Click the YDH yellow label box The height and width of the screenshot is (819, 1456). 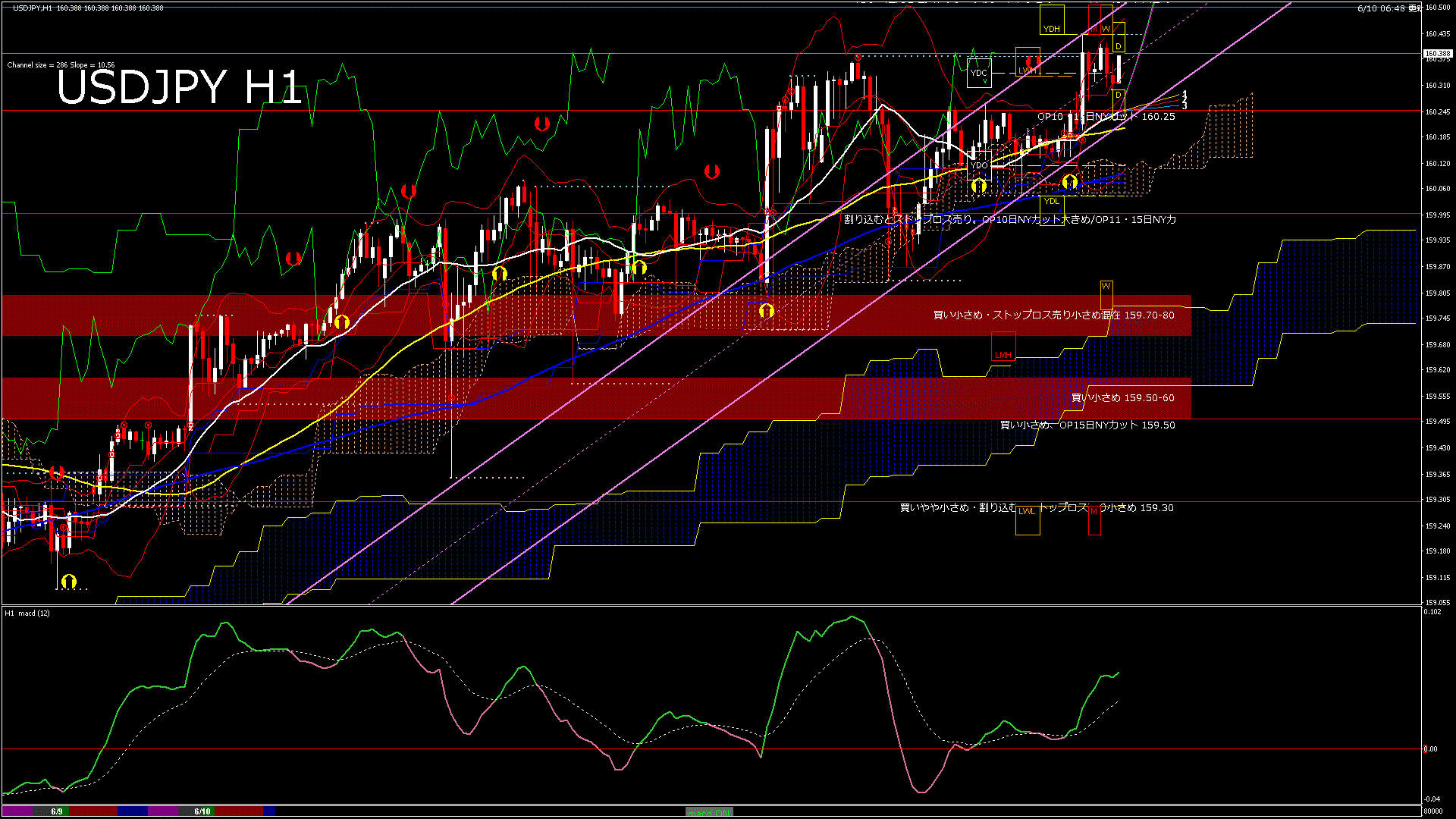pyautogui.click(x=1052, y=20)
